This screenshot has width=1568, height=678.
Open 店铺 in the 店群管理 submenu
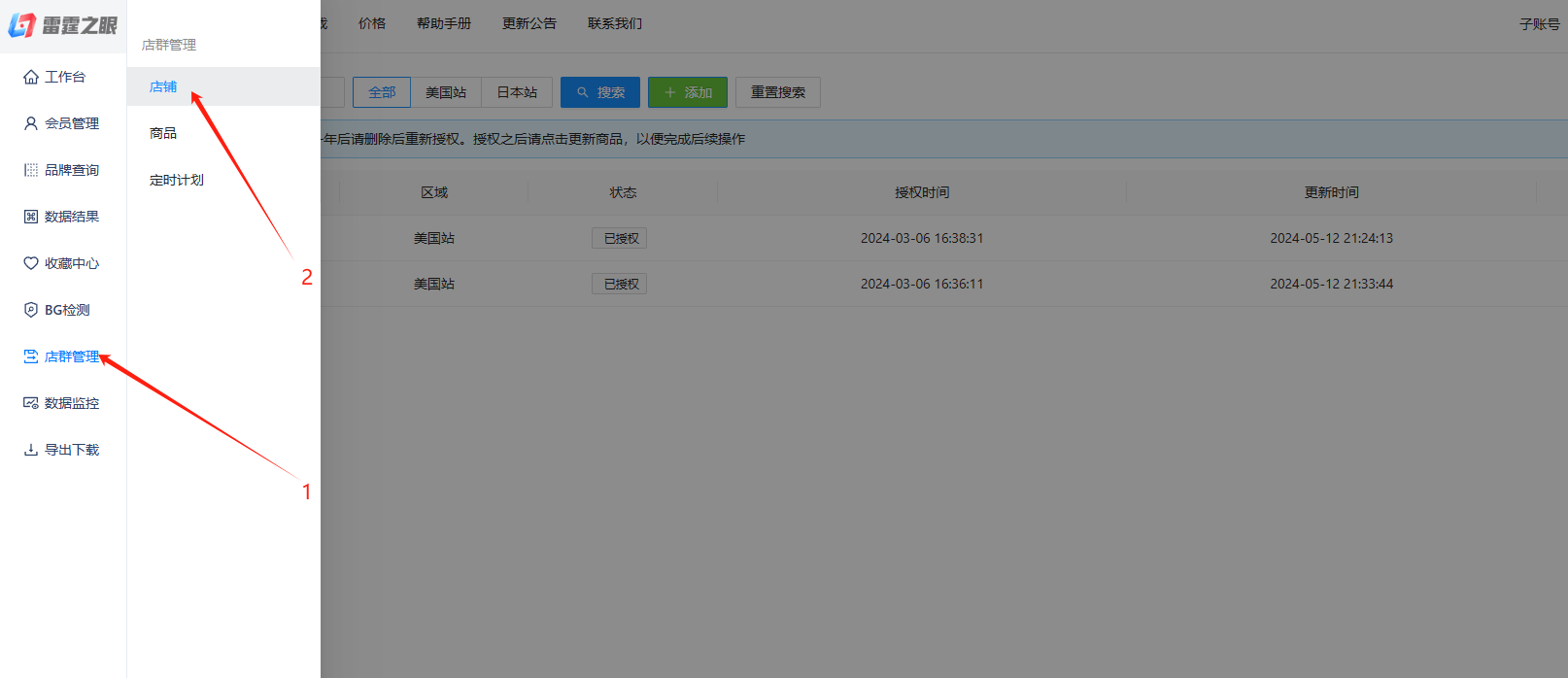coord(163,86)
